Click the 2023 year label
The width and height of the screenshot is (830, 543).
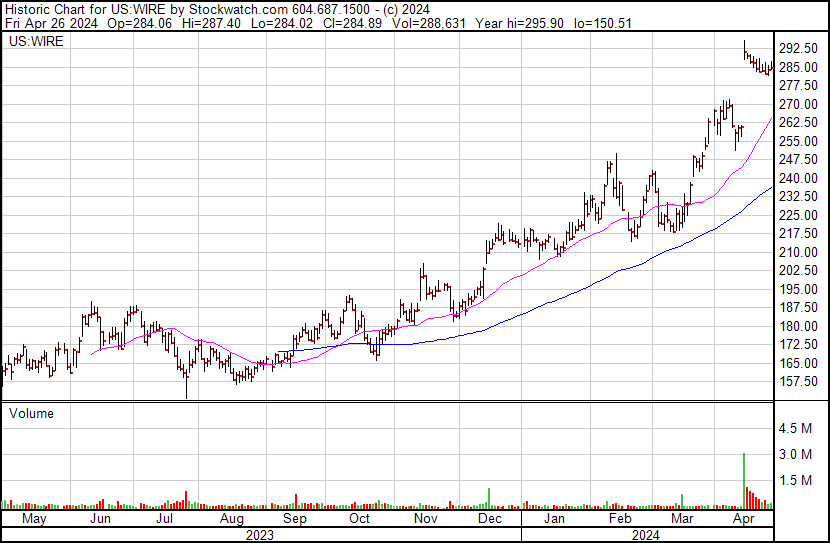tap(260, 535)
